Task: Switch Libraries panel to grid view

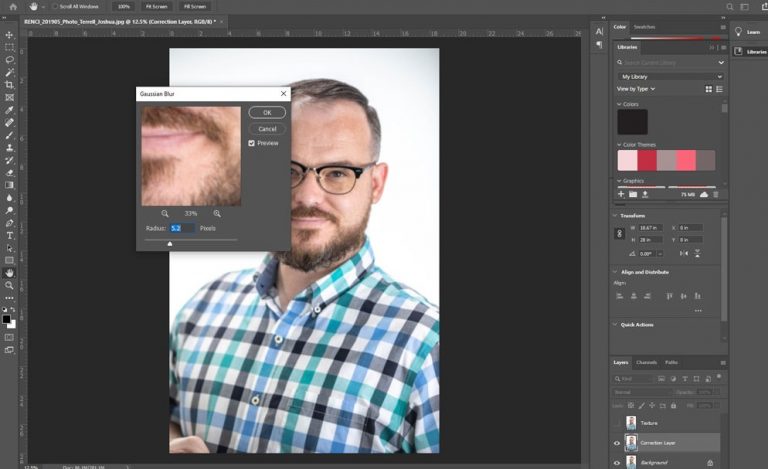Action: [709, 89]
